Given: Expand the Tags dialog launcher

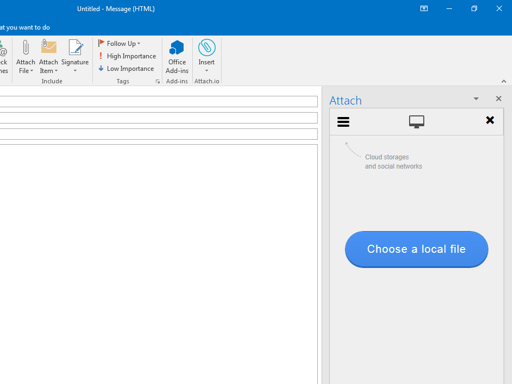Looking at the screenshot, I should 158,81.
